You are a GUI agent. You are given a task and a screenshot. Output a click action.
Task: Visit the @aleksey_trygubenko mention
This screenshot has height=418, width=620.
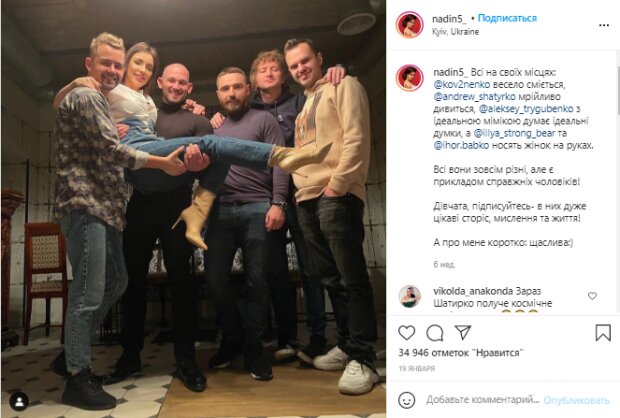tap(525, 109)
